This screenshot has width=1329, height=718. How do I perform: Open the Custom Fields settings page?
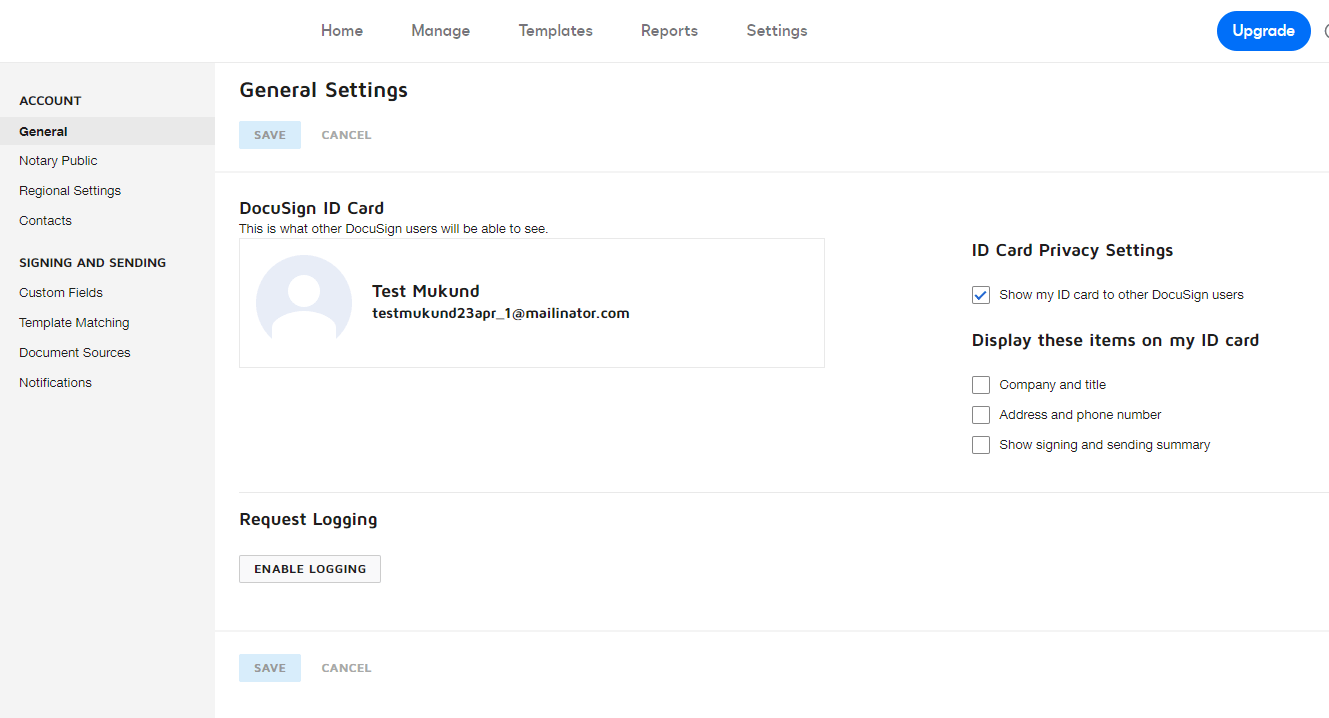(x=61, y=293)
